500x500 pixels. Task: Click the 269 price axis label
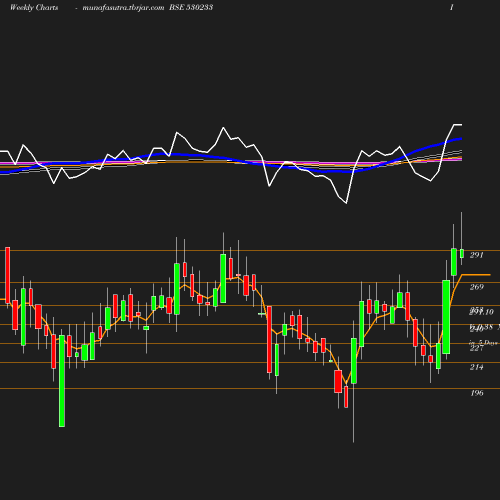[476, 287]
